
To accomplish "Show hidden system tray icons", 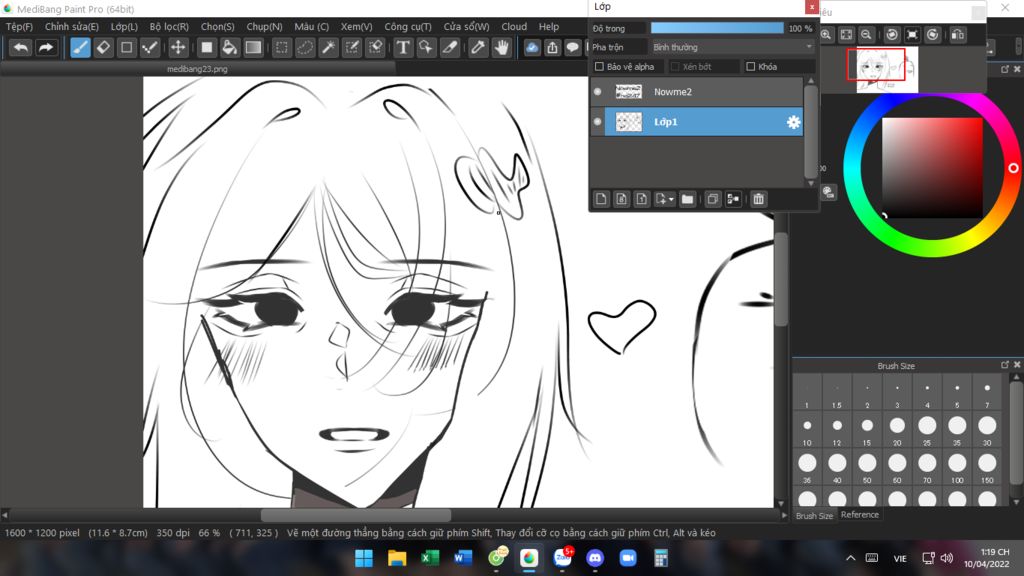I will coord(850,558).
